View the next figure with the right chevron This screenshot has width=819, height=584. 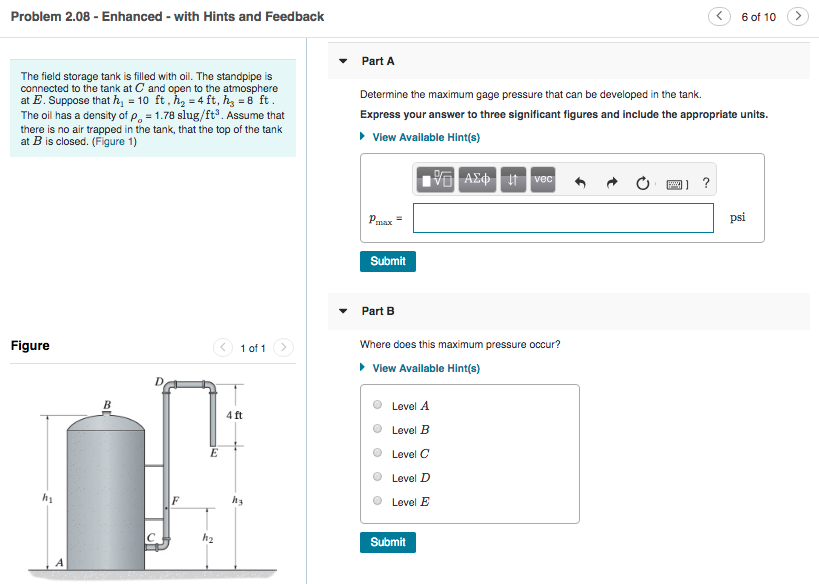coord(281,347)
